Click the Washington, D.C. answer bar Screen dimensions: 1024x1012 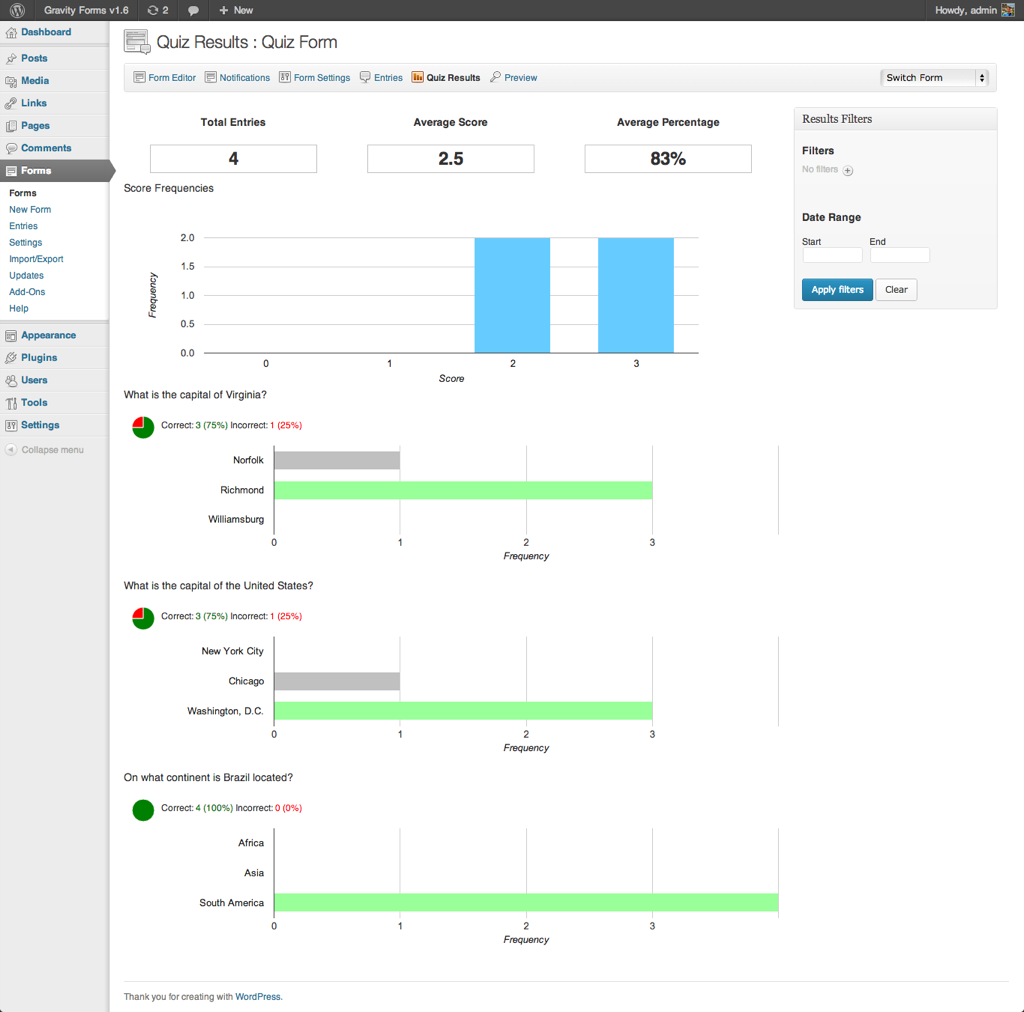point(463,711)
